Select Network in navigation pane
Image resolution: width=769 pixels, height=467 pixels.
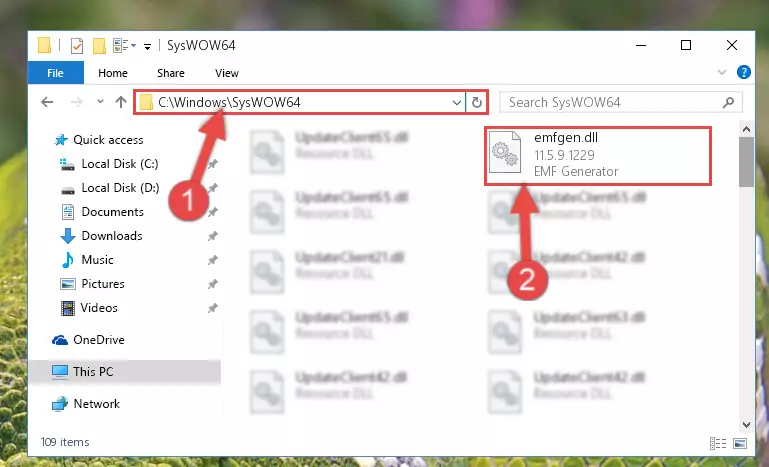[96, 403]
